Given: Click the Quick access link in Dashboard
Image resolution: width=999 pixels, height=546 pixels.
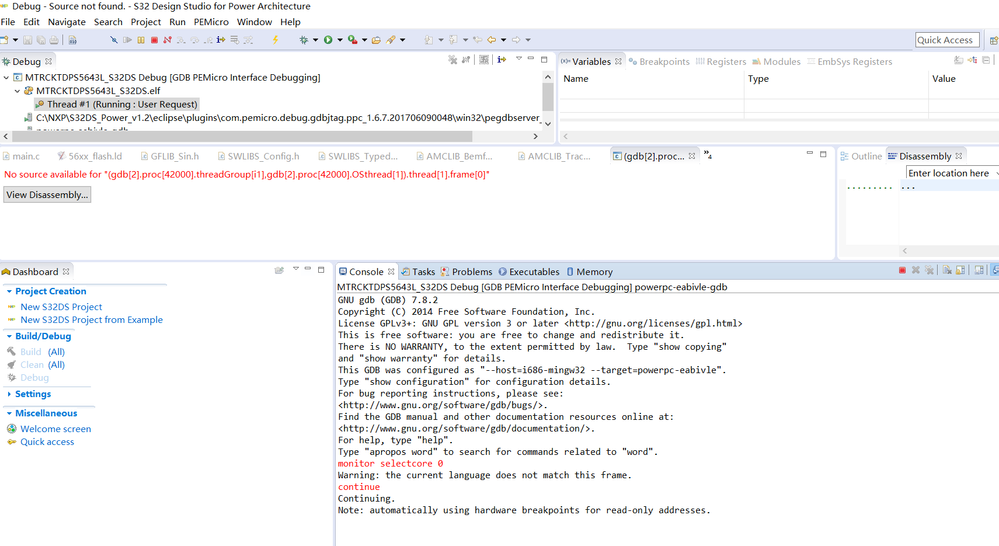Looking at the screenshot, I should (x=47, y=442).
